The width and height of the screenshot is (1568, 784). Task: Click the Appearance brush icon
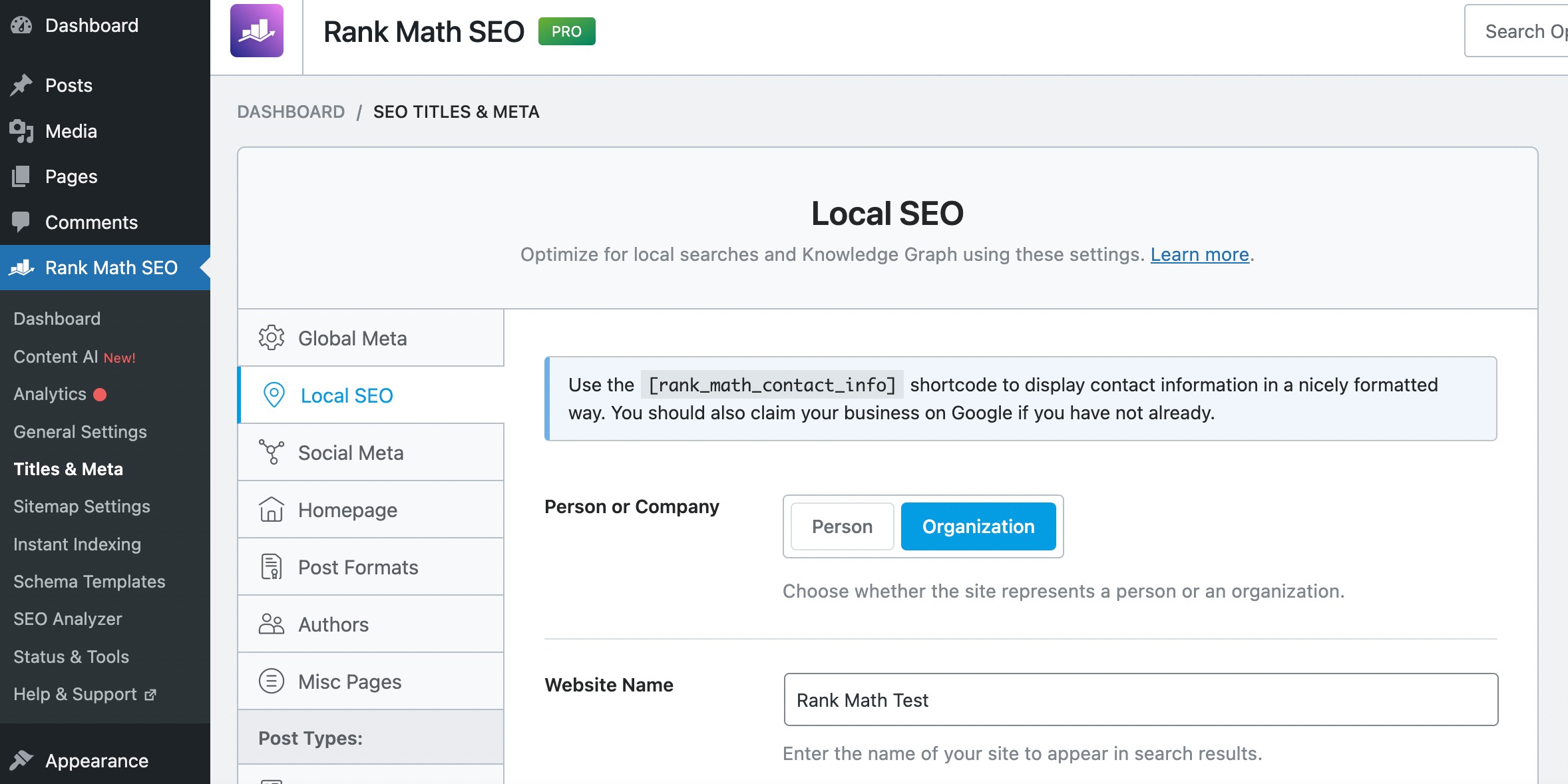[21, 760]
